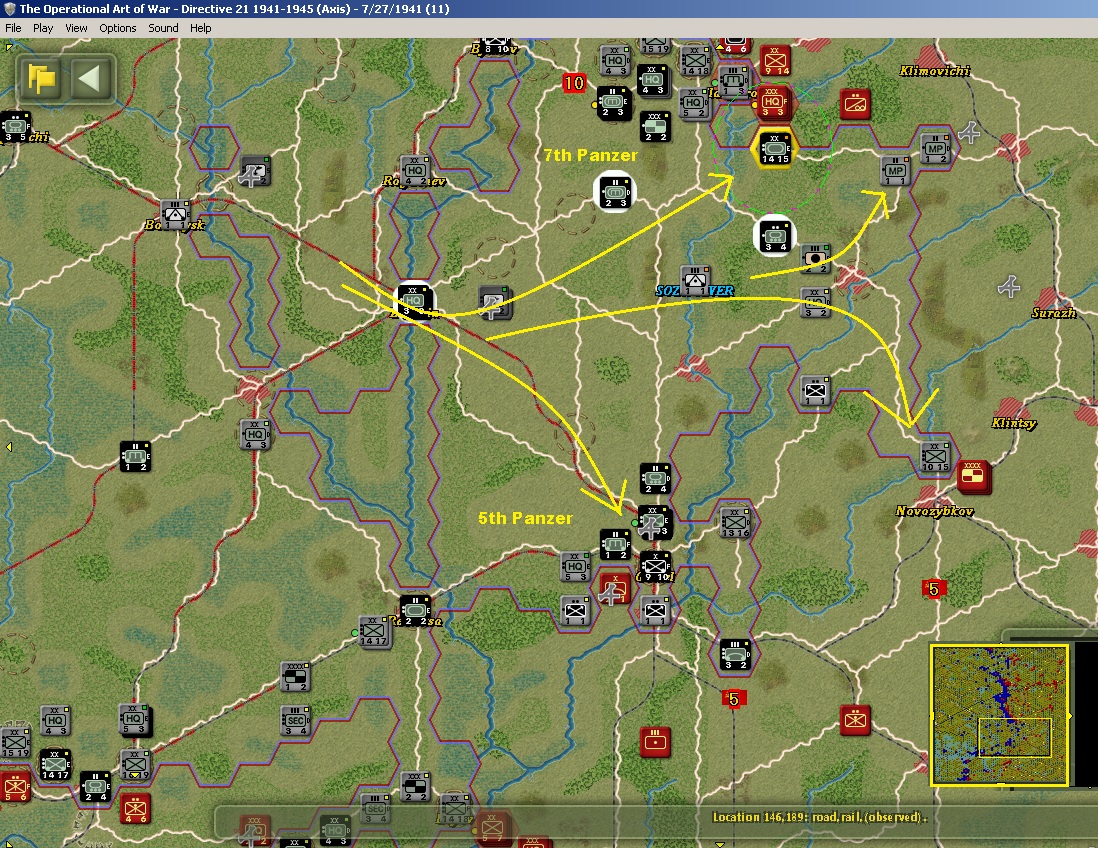Select the gray MP 1 1 unit
Viewport: 1098px width, 848px height.
[895, 171]
